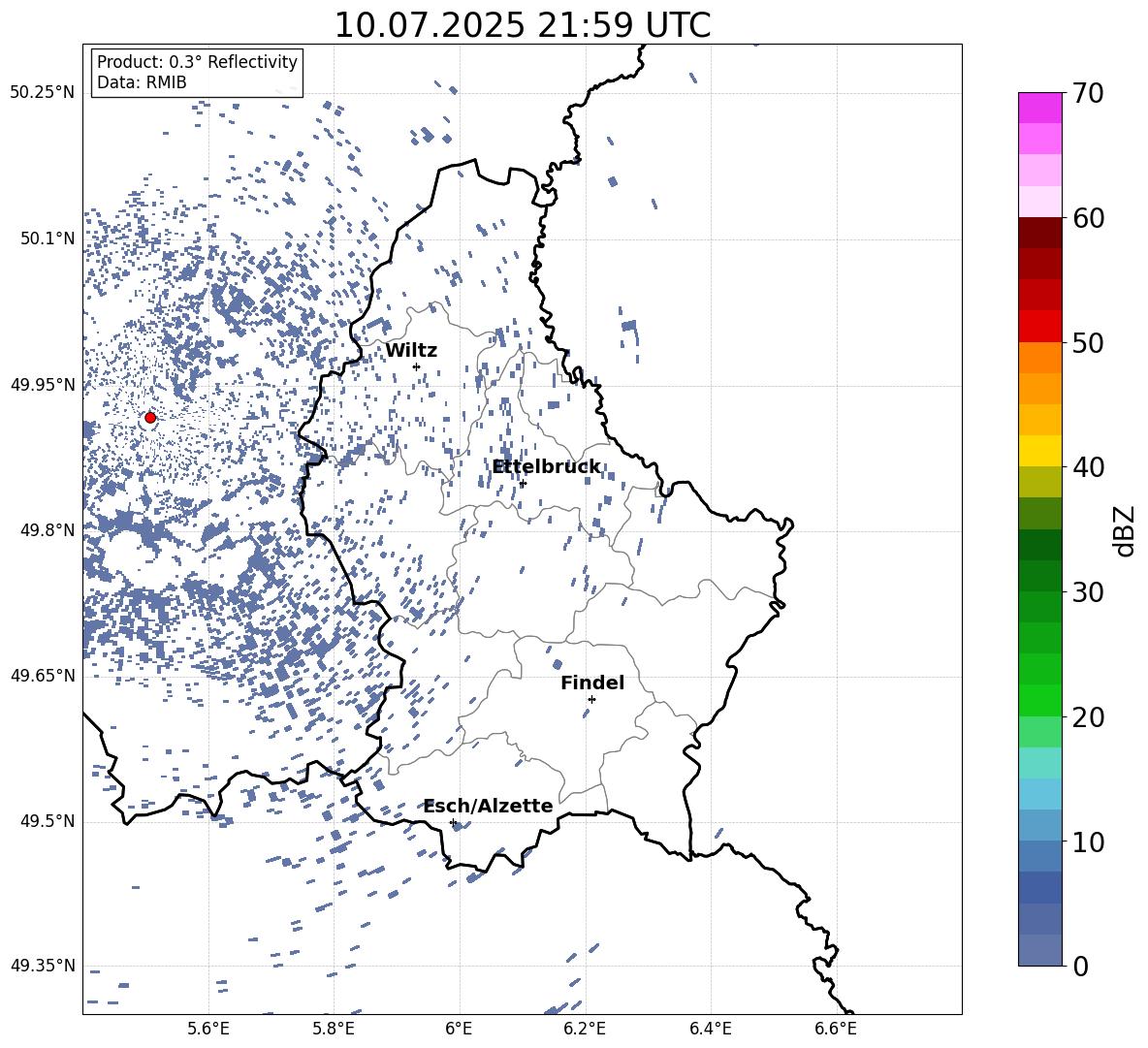Click the magenta 70 dBZ color band

pos(1039,108)
